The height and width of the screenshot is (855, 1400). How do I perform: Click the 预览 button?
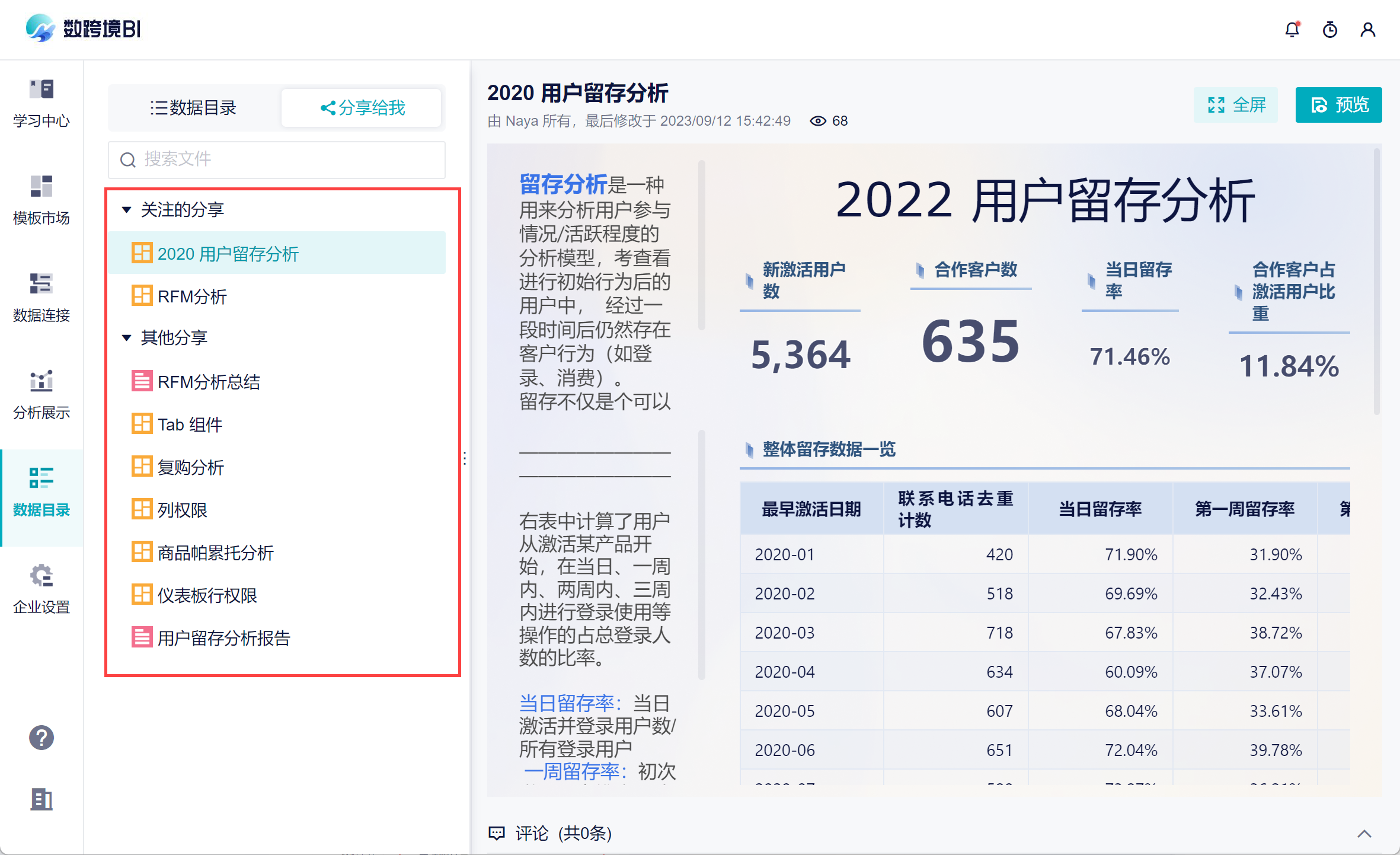point(1338,105)
